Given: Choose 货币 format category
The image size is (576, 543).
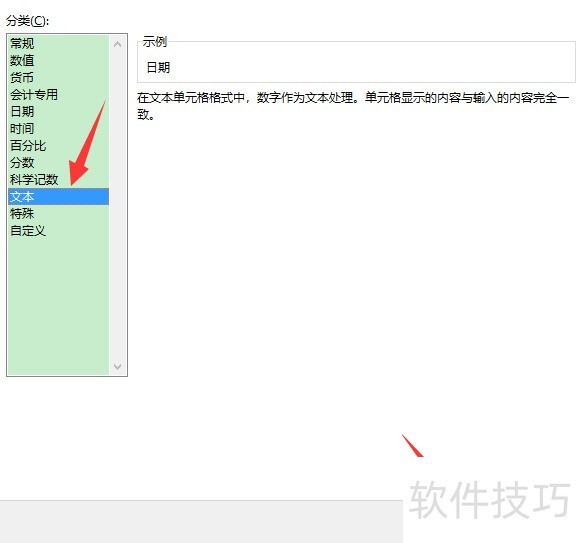Looking at the screenshot, I should 58,77.
